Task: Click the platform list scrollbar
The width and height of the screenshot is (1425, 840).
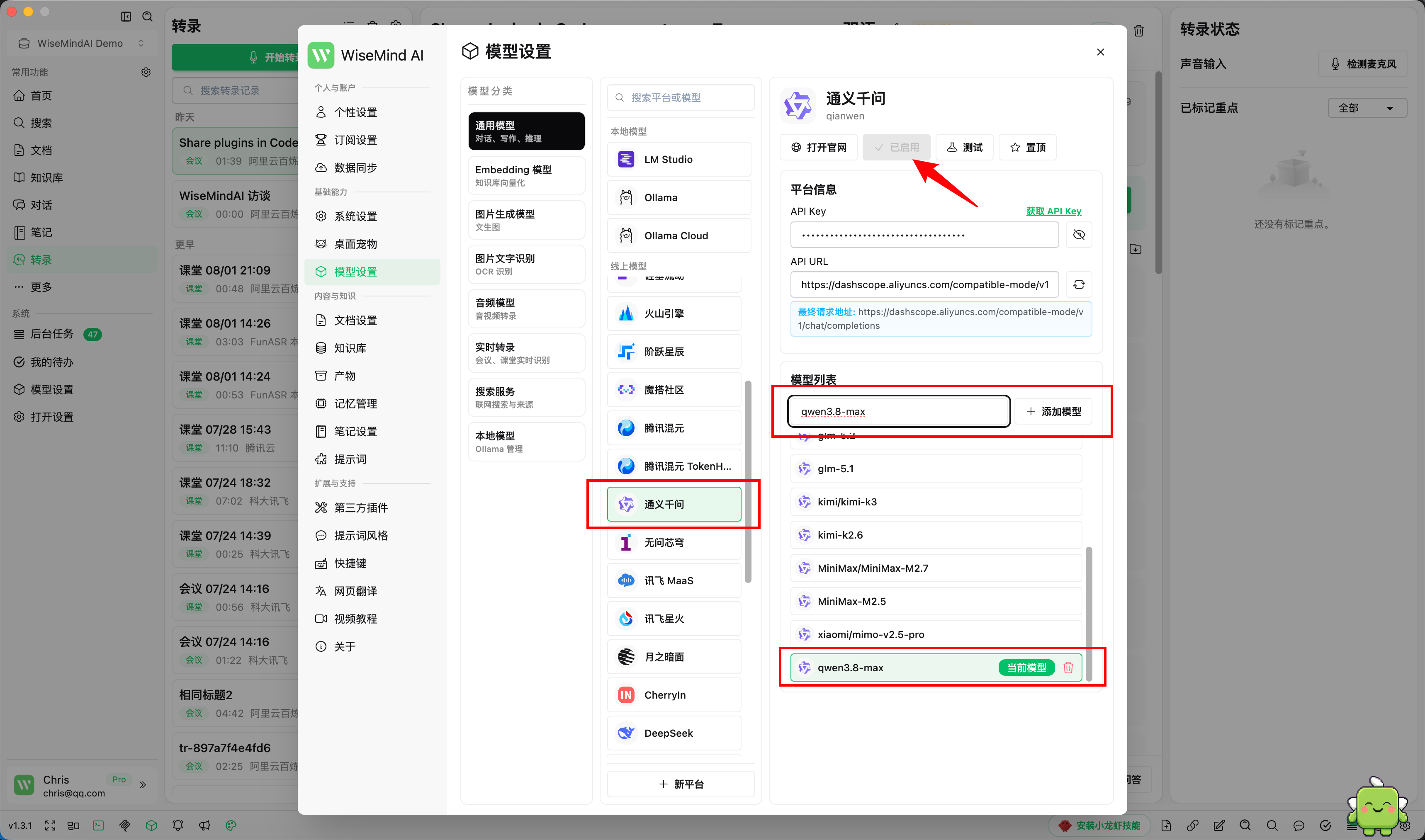Action: coord(748,481)
